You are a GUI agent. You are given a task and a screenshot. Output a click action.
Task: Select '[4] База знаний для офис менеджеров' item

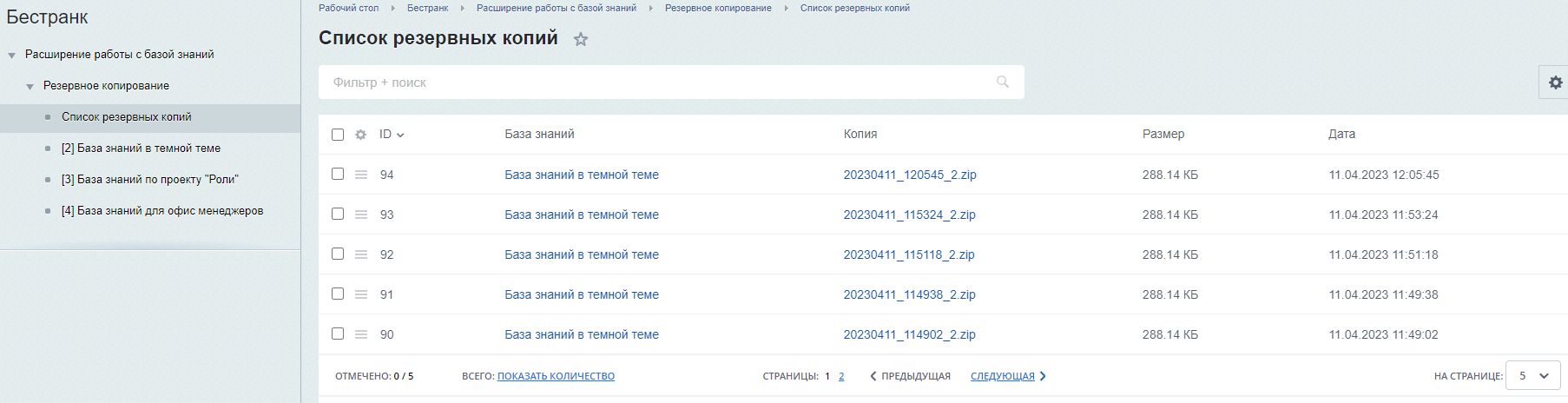(x=161, y=211)
